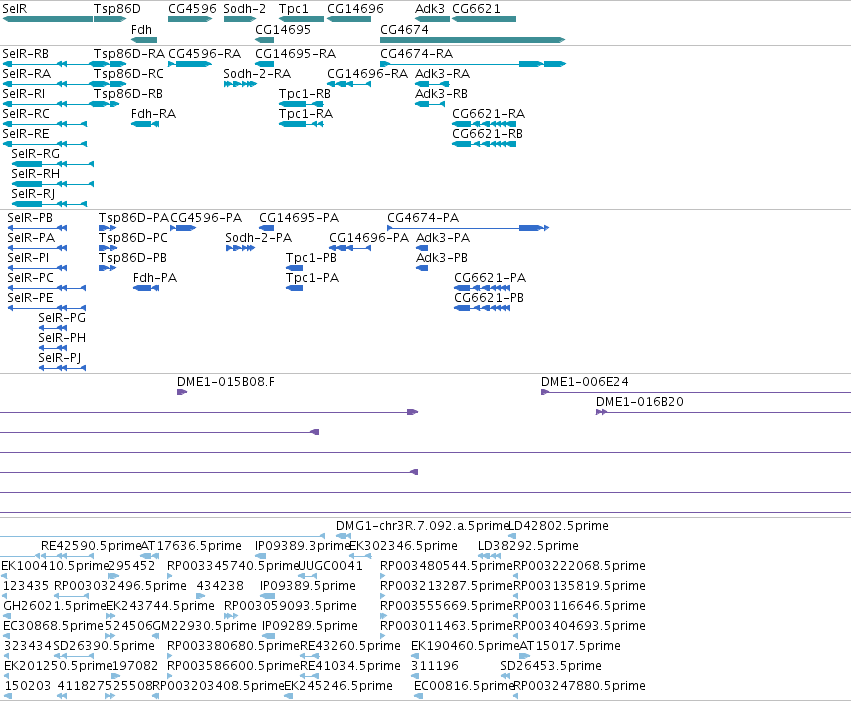Click protein Adk3-PB label
The width and height of the screenshot is (851, 701).
click(442, 258)
